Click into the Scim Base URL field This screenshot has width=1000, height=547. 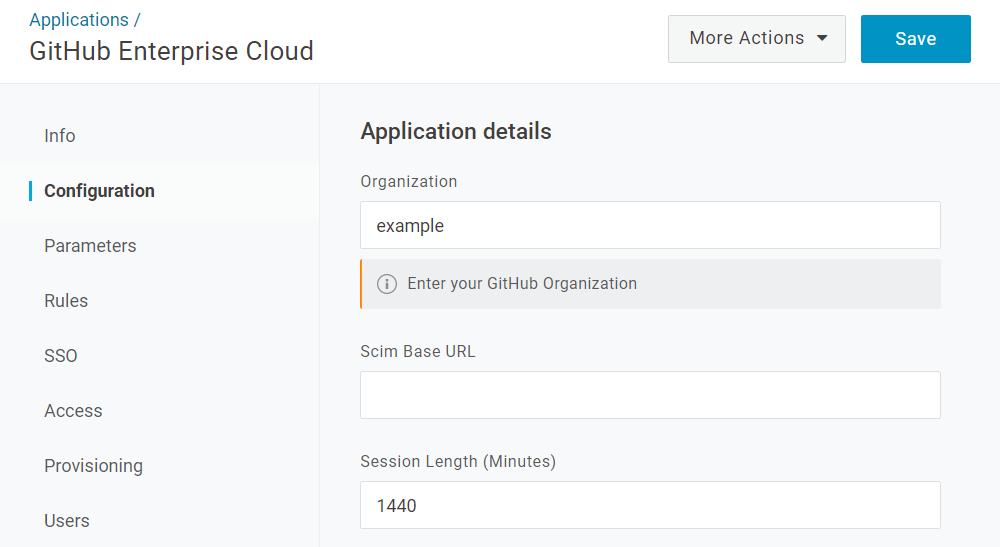[x=650, y=395]
